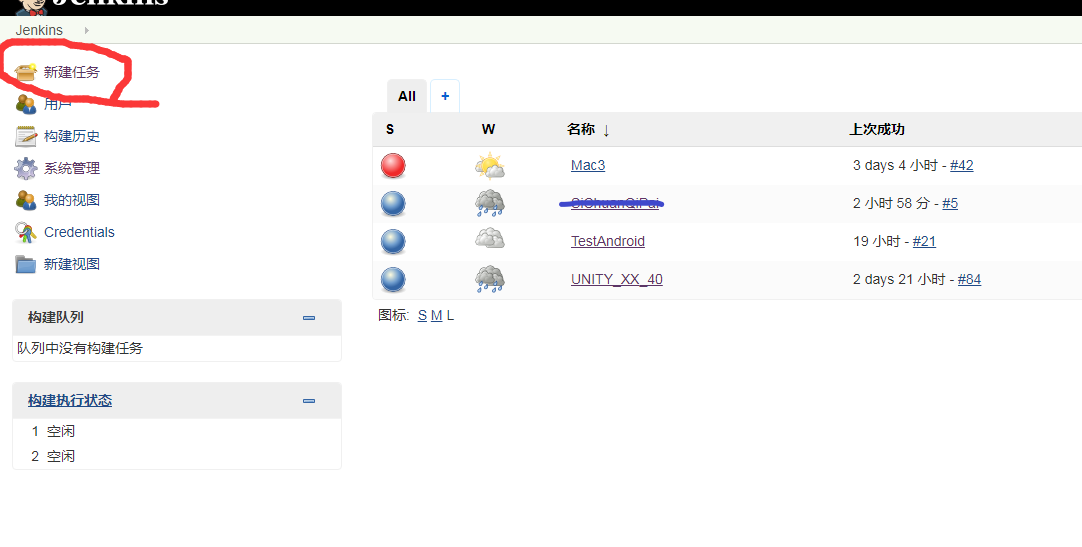
Task: Click Mac3 partly sunny weather icon
Action: point(490,166)
